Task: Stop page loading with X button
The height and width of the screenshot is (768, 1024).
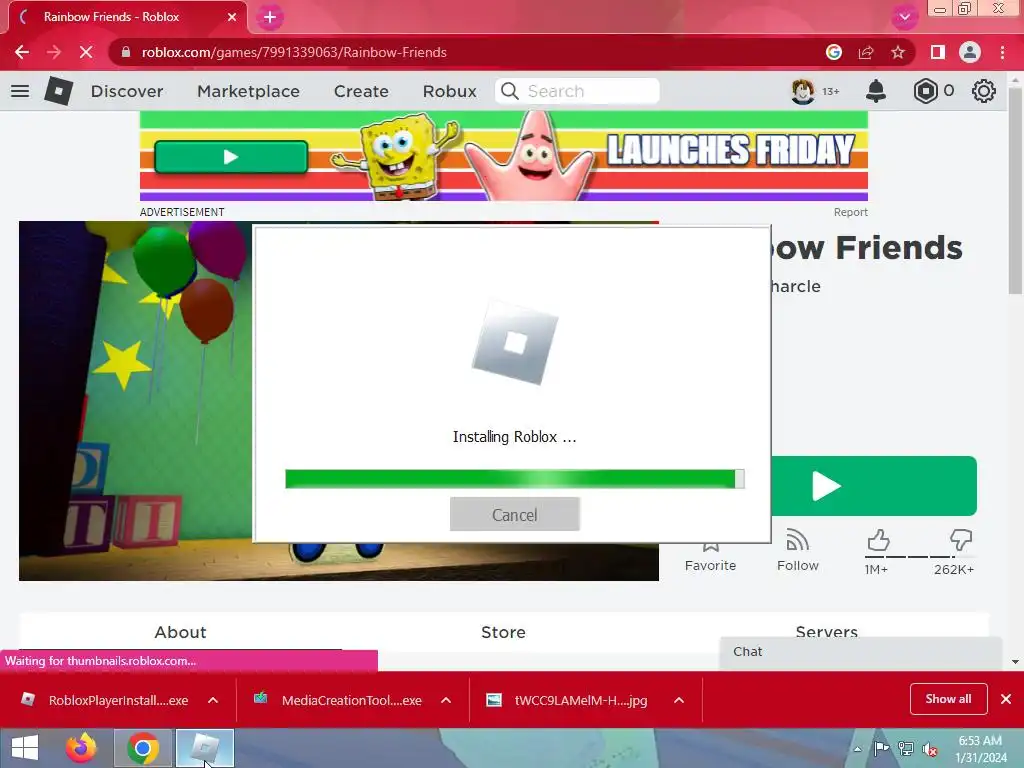Action: pos(86,52)
